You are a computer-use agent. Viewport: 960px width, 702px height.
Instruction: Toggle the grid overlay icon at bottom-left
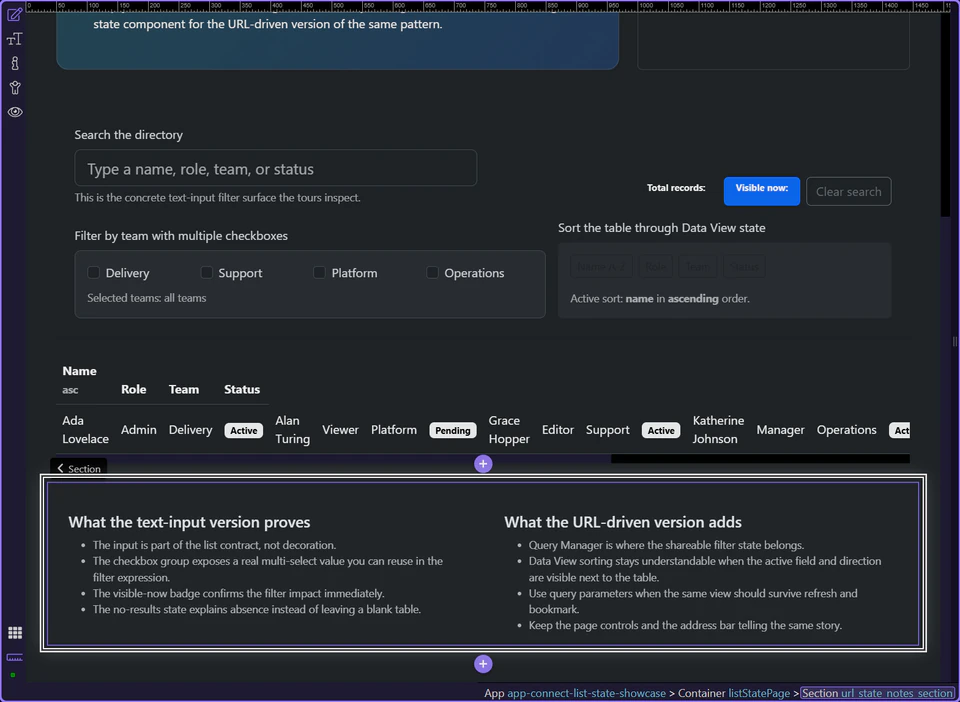(15, 633)
